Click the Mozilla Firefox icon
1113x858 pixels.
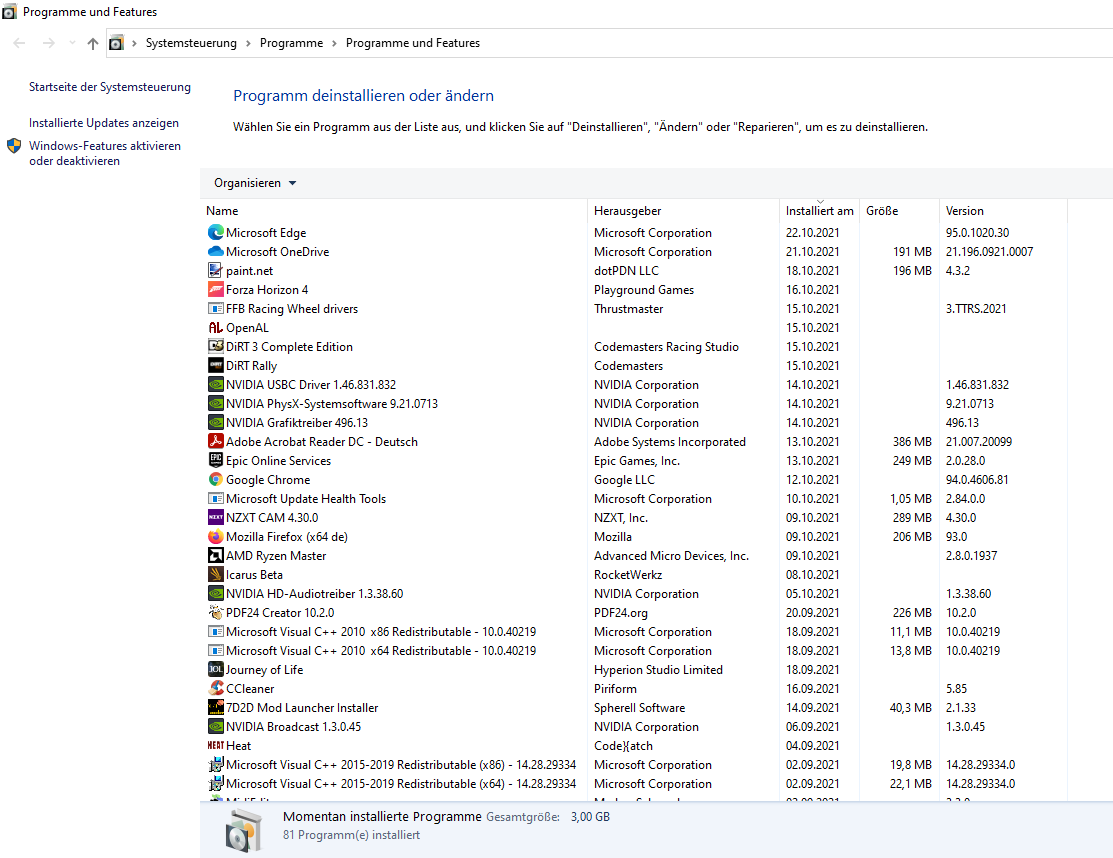tap(216, 537)
